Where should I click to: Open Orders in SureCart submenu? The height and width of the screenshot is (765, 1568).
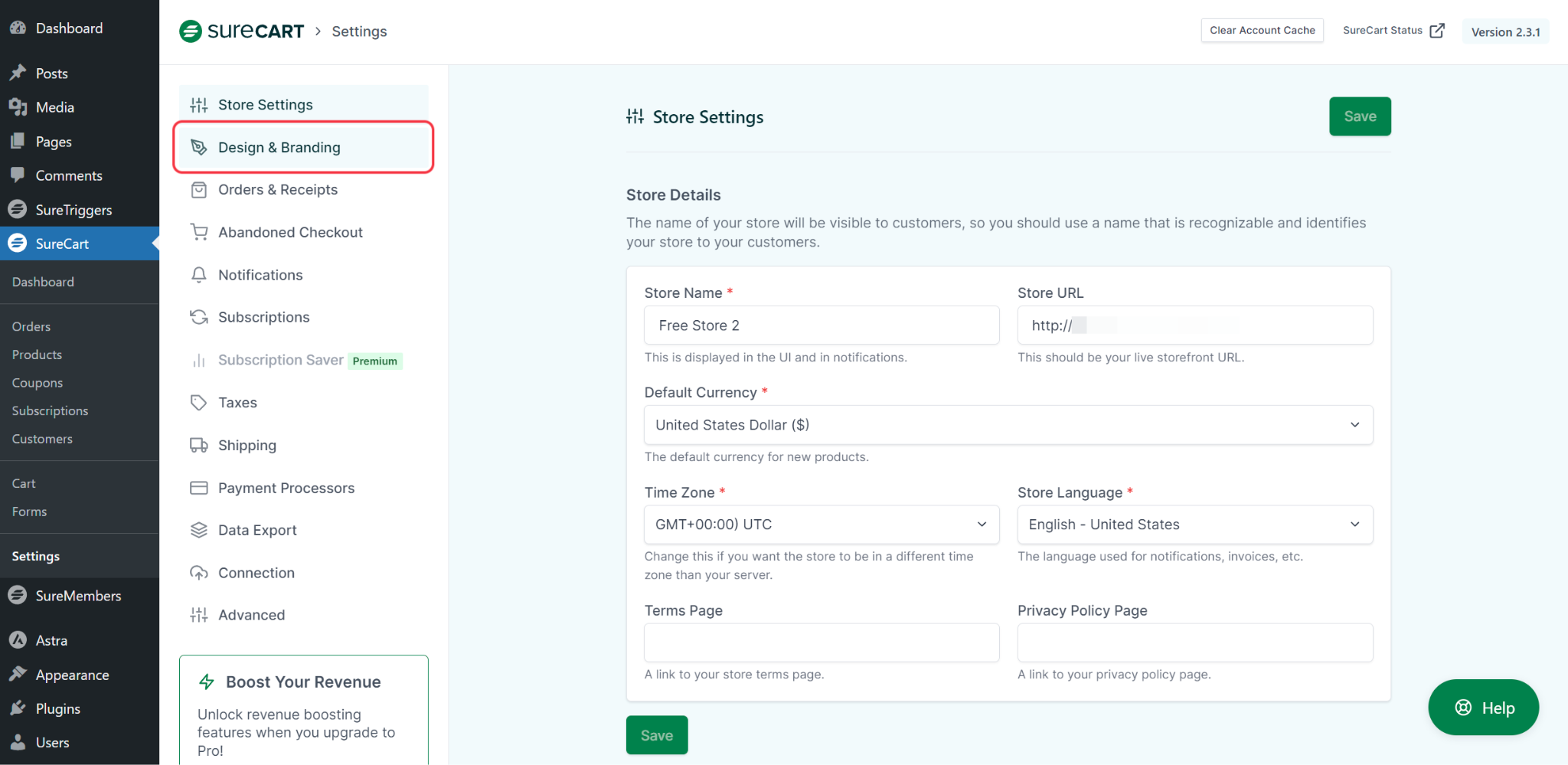pos(31,326)
